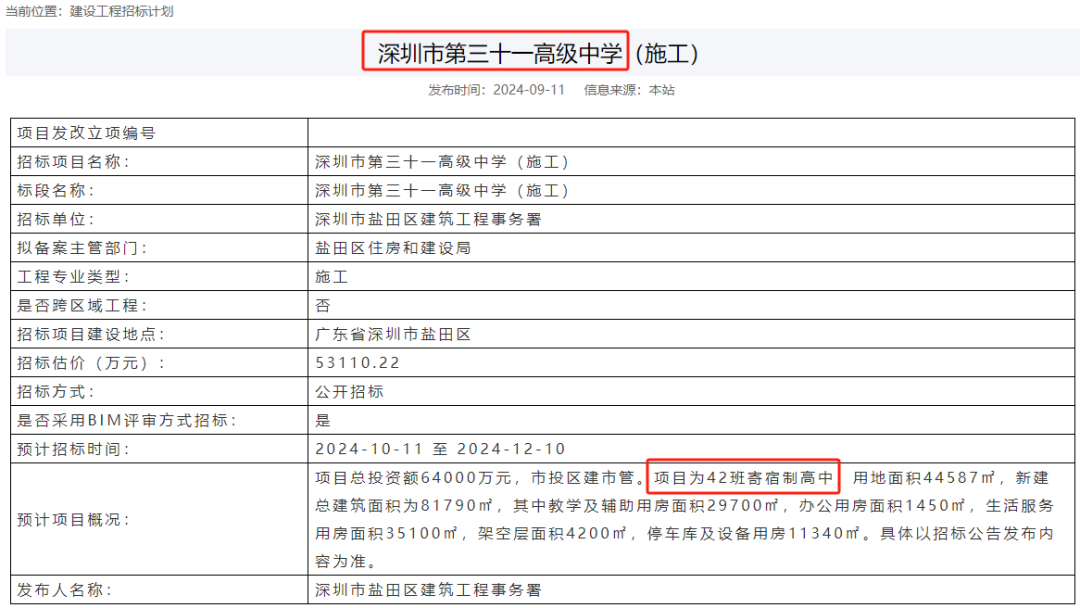Image resolution: width=1080 pixels, height=608 pixels.
Task: Select 深圳市盐田区建筑工程事务署 in 招标单位 row
Action: click(428, 219)
